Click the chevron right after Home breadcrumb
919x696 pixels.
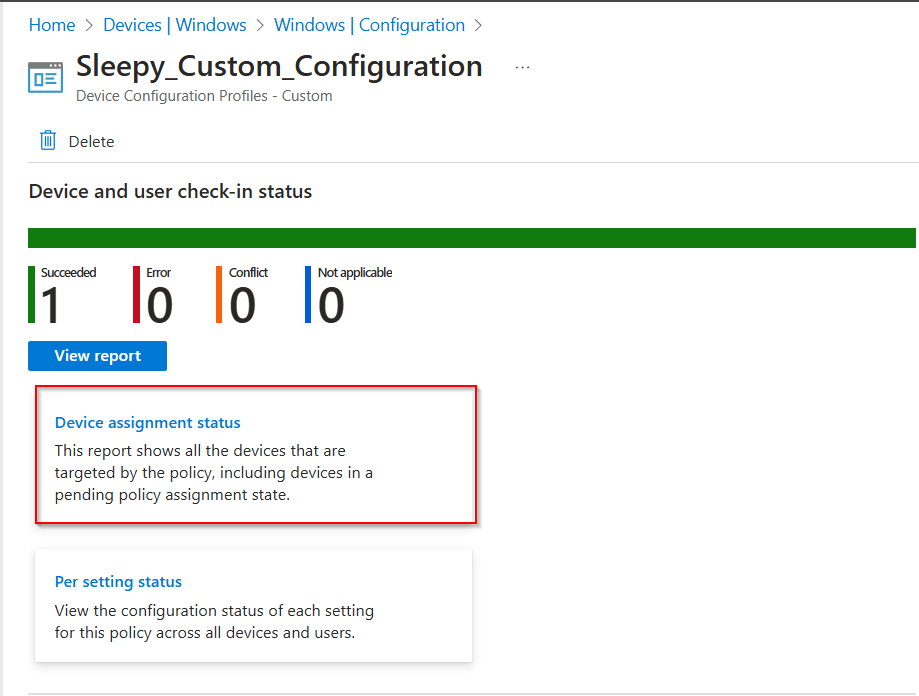point(89,25)
